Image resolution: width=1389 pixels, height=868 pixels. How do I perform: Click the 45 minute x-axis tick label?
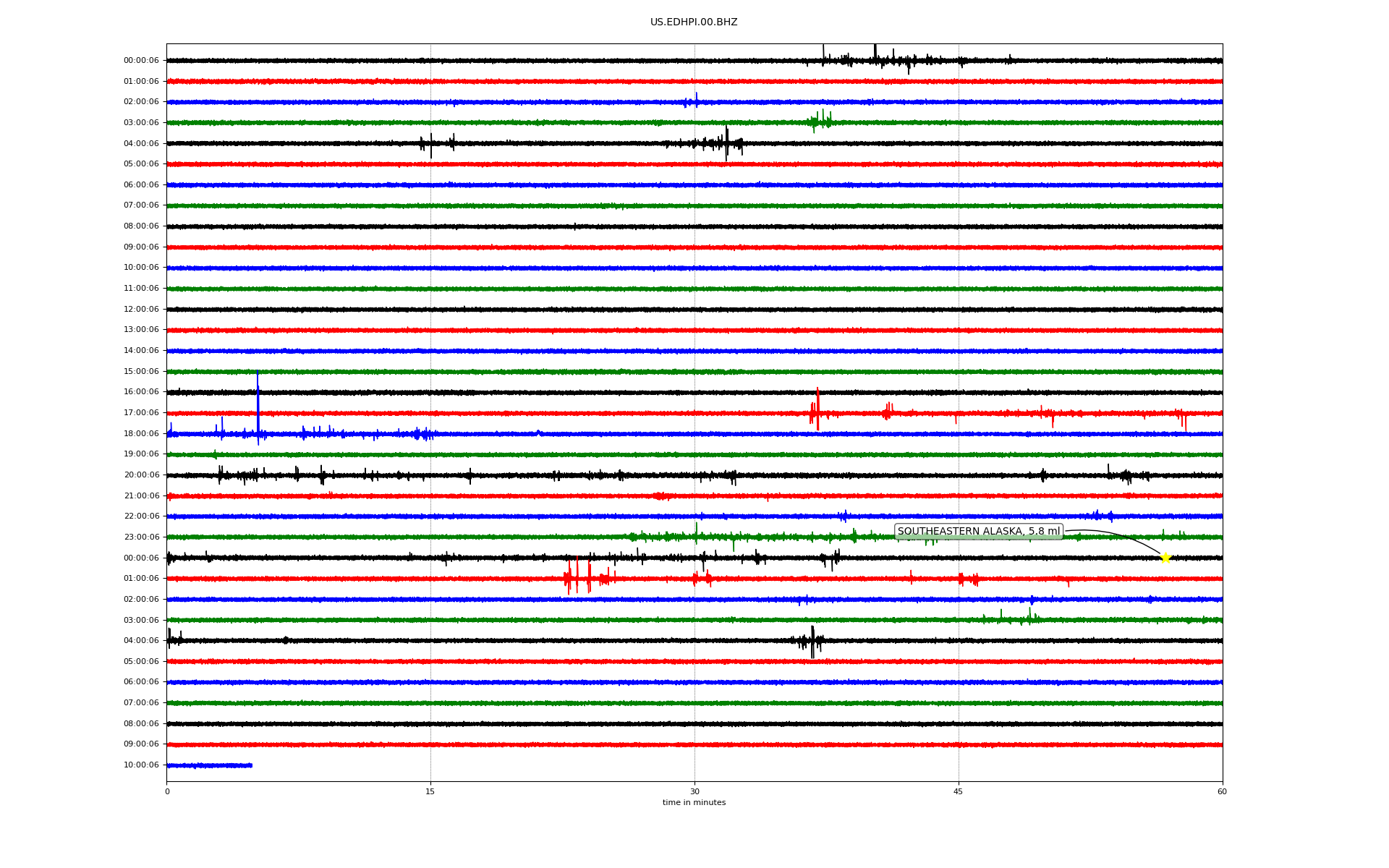tap(959, 791)
